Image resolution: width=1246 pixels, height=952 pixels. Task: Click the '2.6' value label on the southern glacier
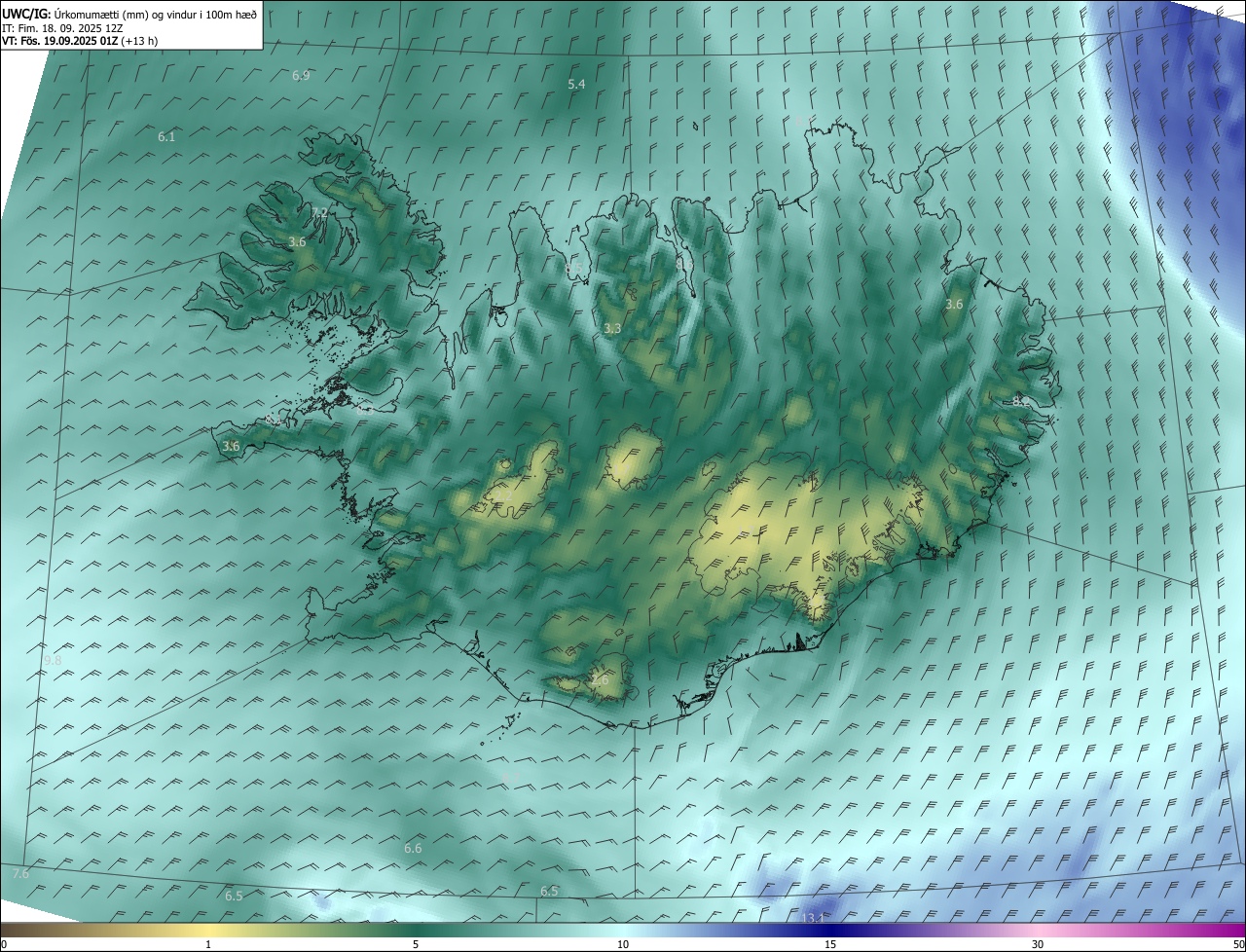[600, 679]
